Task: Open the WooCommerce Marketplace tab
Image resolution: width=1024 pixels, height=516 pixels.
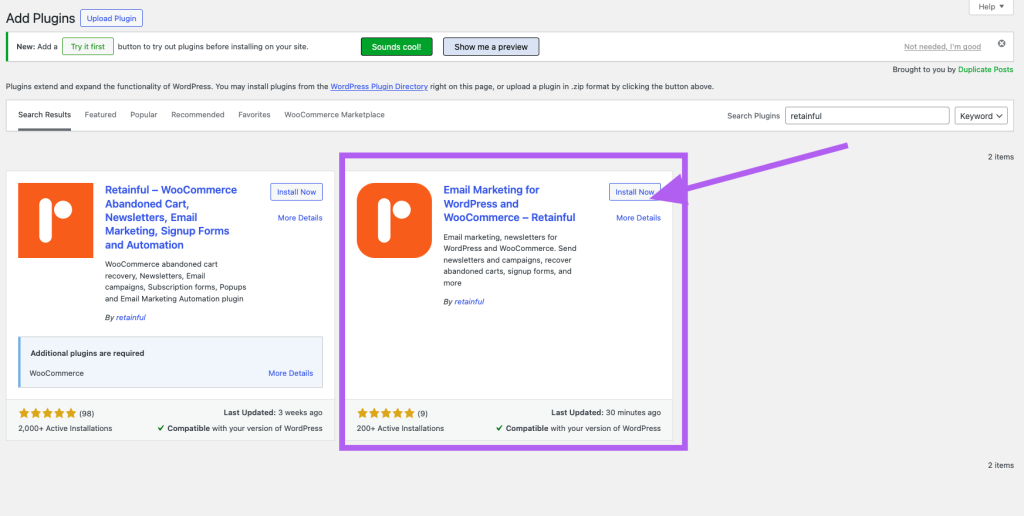Action: (334, 115)
